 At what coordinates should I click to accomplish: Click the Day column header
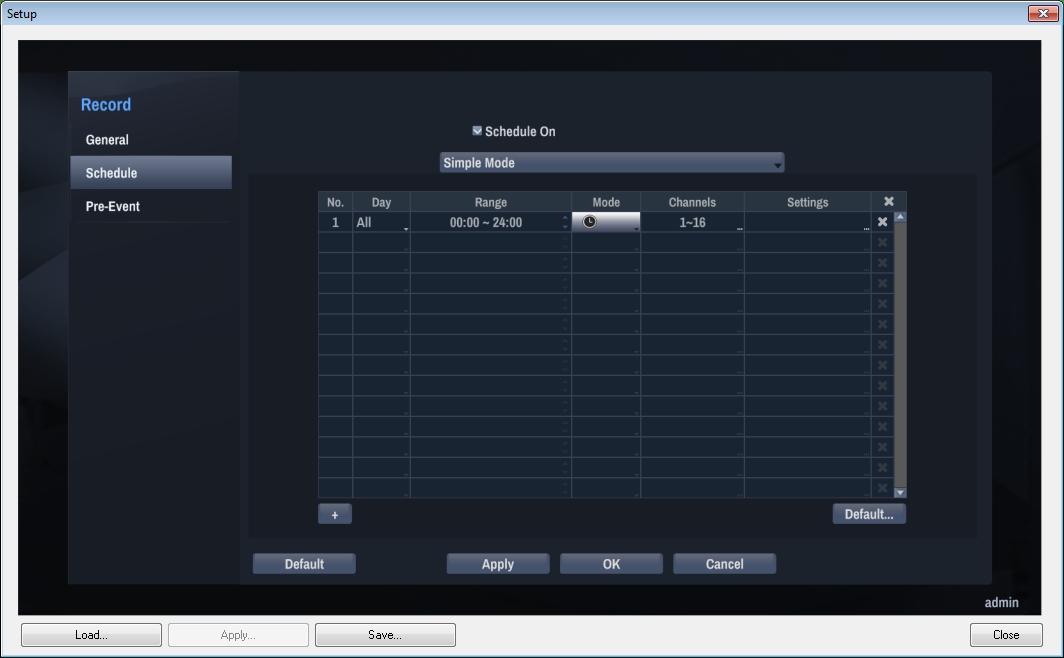381,202
